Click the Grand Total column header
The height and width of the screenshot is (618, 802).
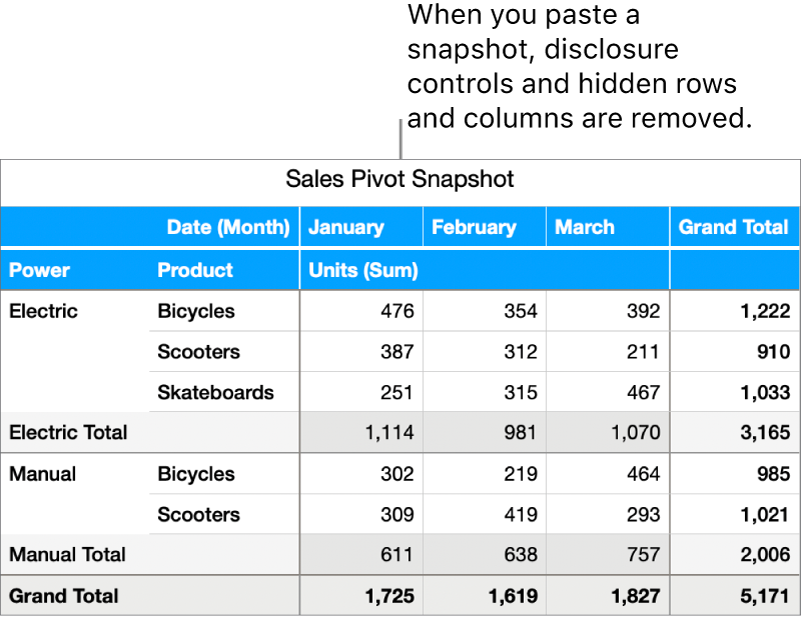point(734,227)
